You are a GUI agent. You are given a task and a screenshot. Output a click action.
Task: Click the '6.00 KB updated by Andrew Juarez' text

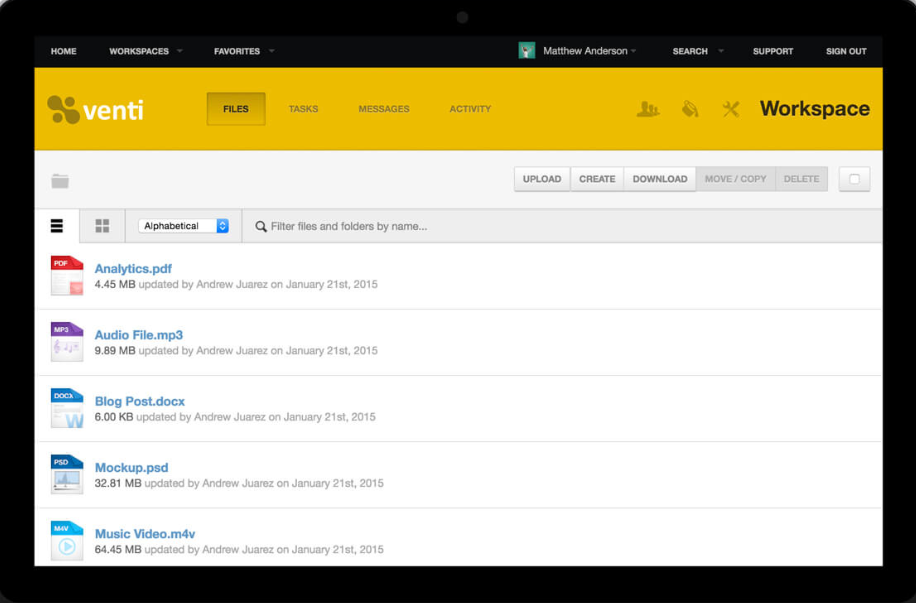pyautogui.click(x=235, y=417)
